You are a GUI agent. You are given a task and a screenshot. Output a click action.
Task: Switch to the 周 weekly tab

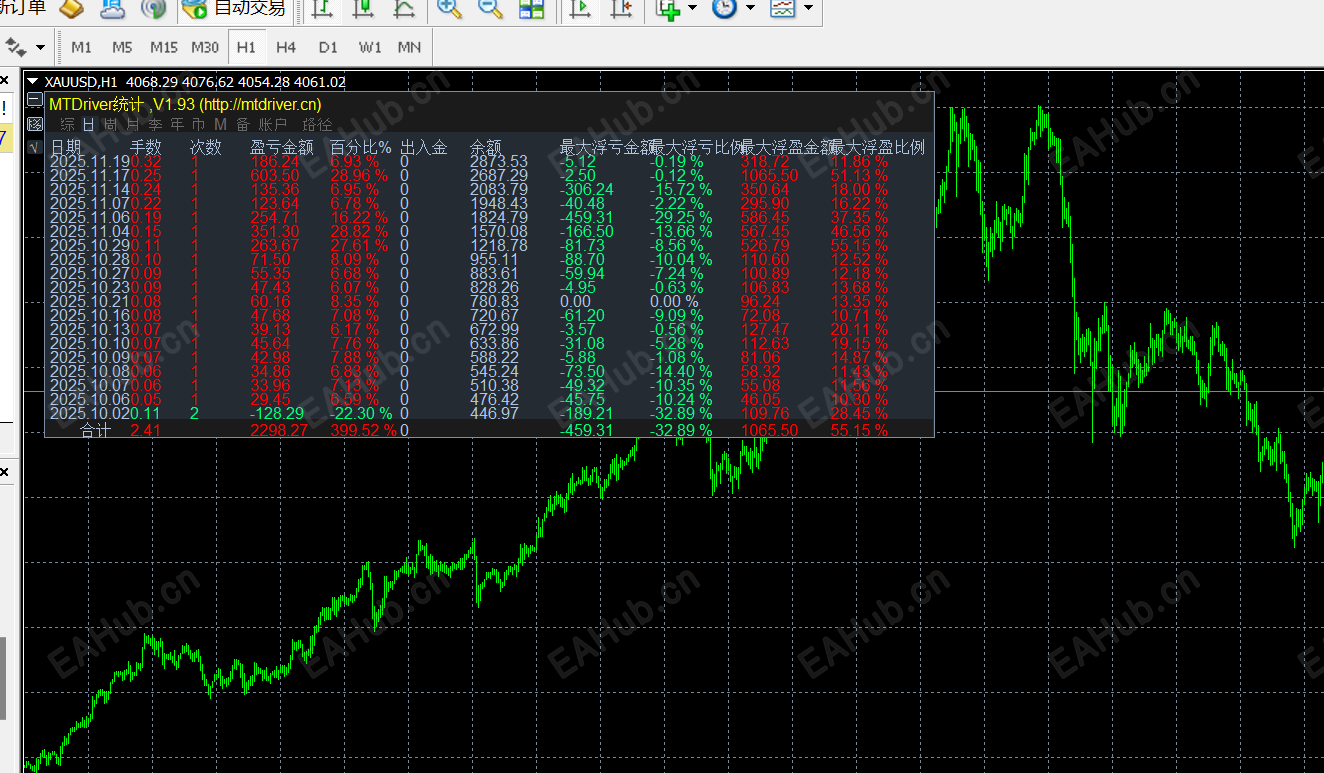coord(110,125)
